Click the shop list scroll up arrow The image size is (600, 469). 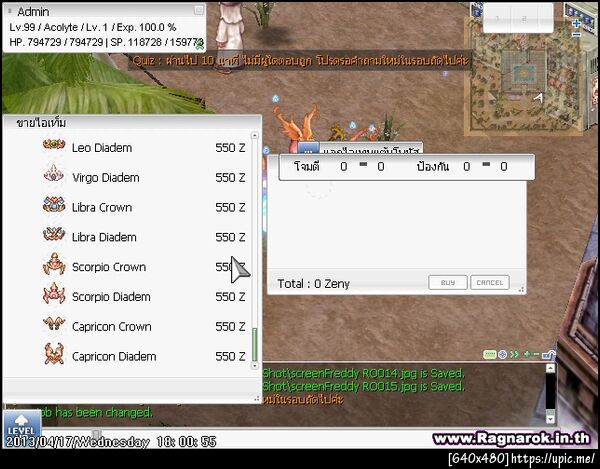coord(254,135)
